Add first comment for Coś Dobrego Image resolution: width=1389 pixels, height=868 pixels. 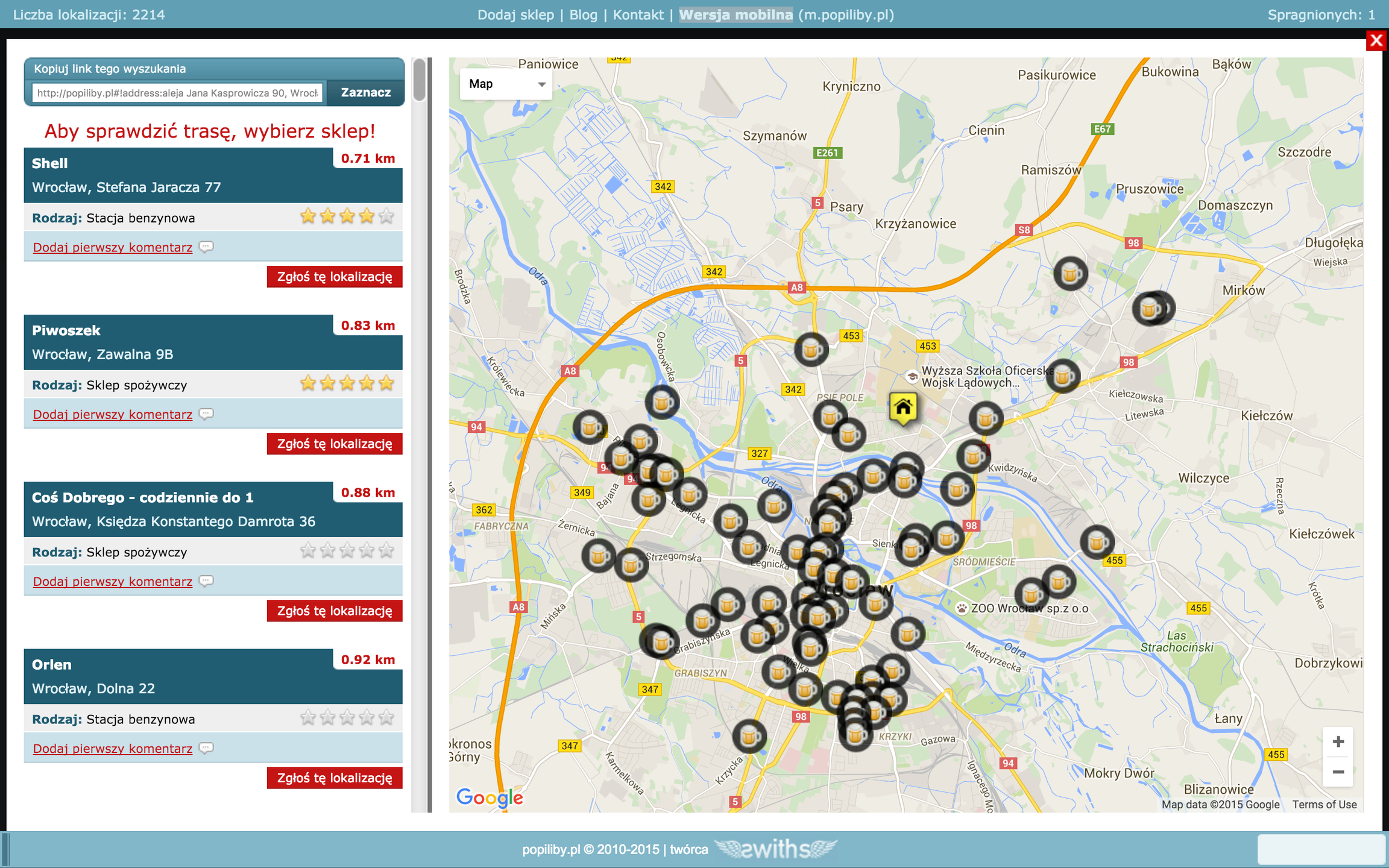[x=113, y=581]
